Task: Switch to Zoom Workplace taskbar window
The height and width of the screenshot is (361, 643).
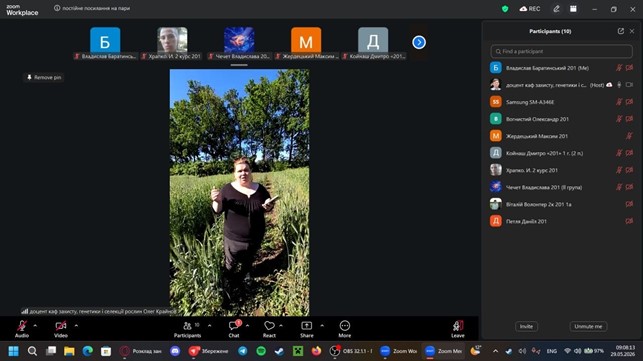Action: (398, 351)
